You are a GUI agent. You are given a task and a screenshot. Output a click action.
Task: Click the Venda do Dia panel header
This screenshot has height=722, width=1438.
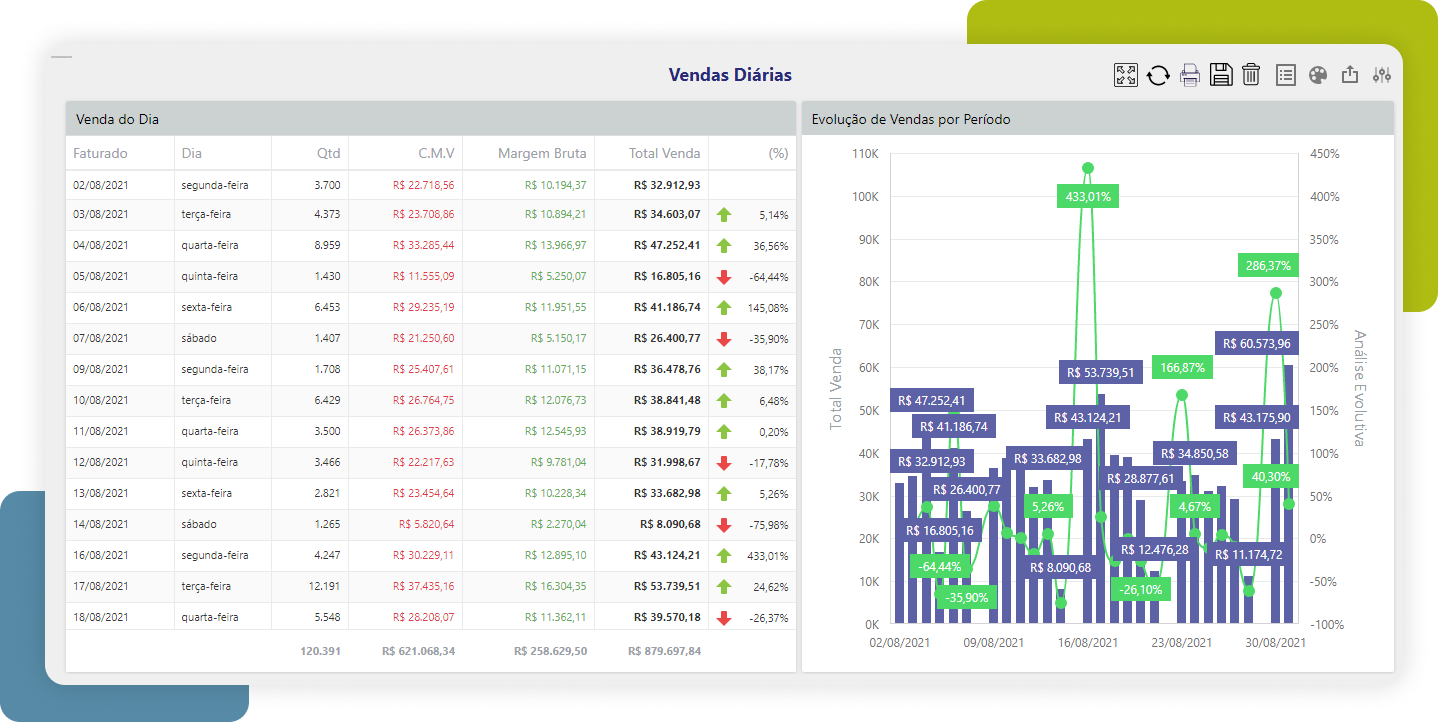click(117, 120)
